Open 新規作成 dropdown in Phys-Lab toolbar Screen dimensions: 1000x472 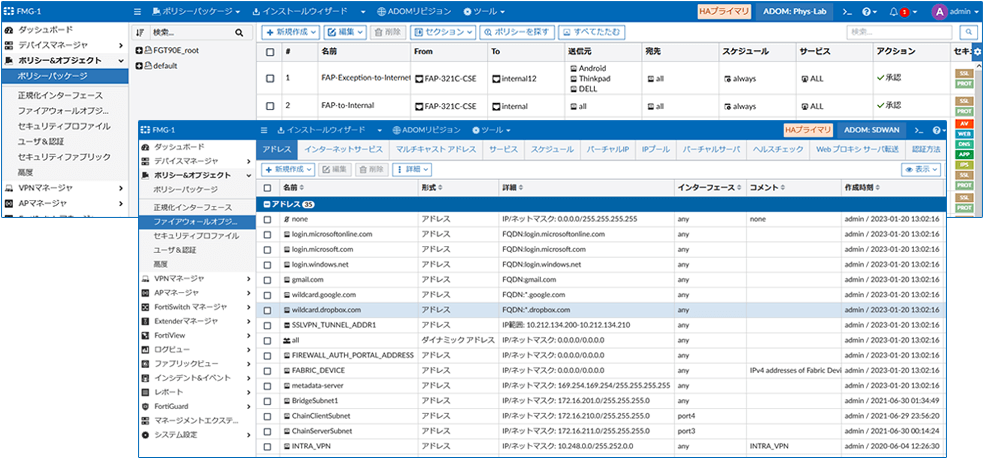click(x=291, y=33)
